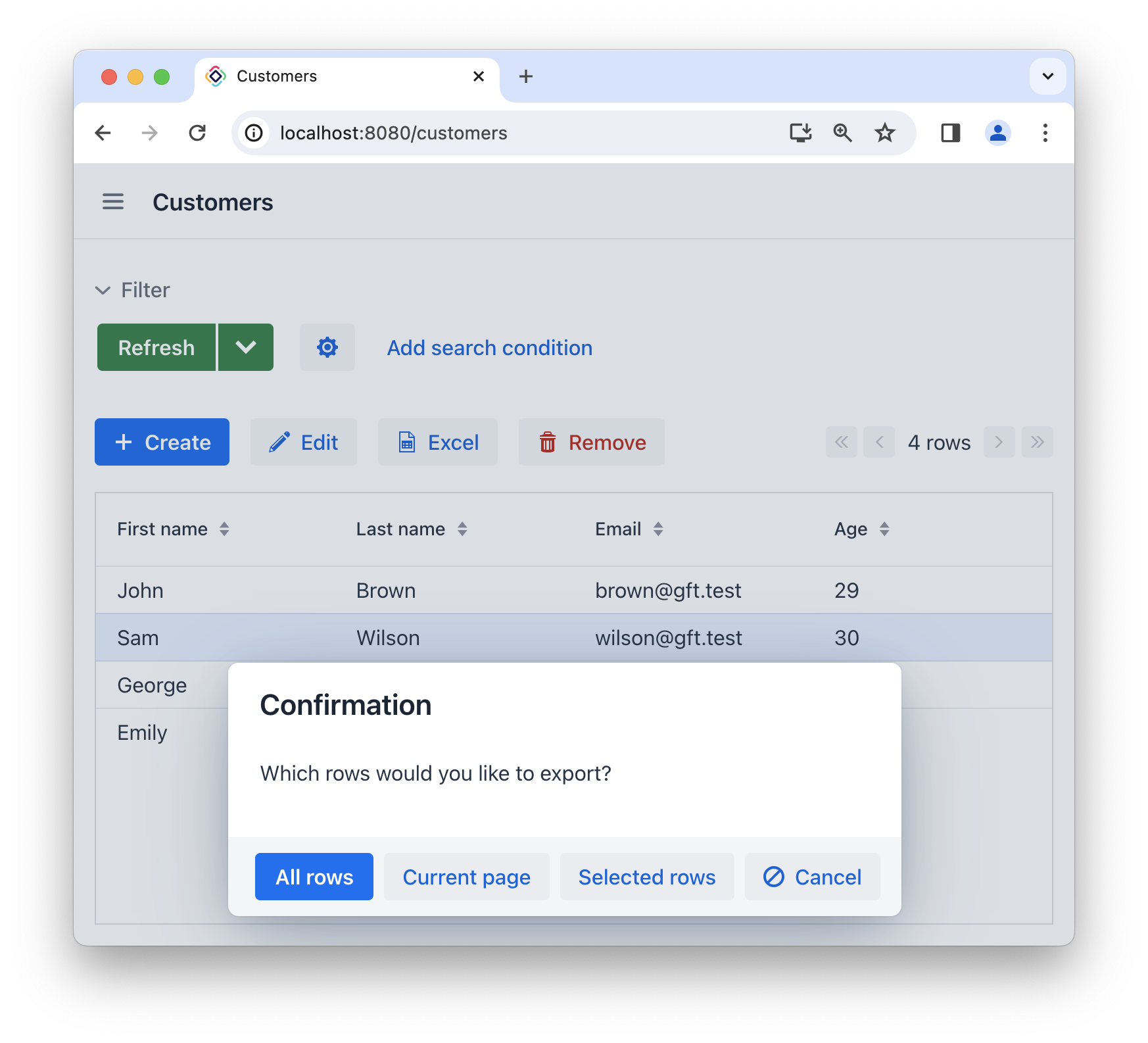Sort table by First name column
Screen dimensions: 1148x1043
pyautogui.click(x=224, y=529)
